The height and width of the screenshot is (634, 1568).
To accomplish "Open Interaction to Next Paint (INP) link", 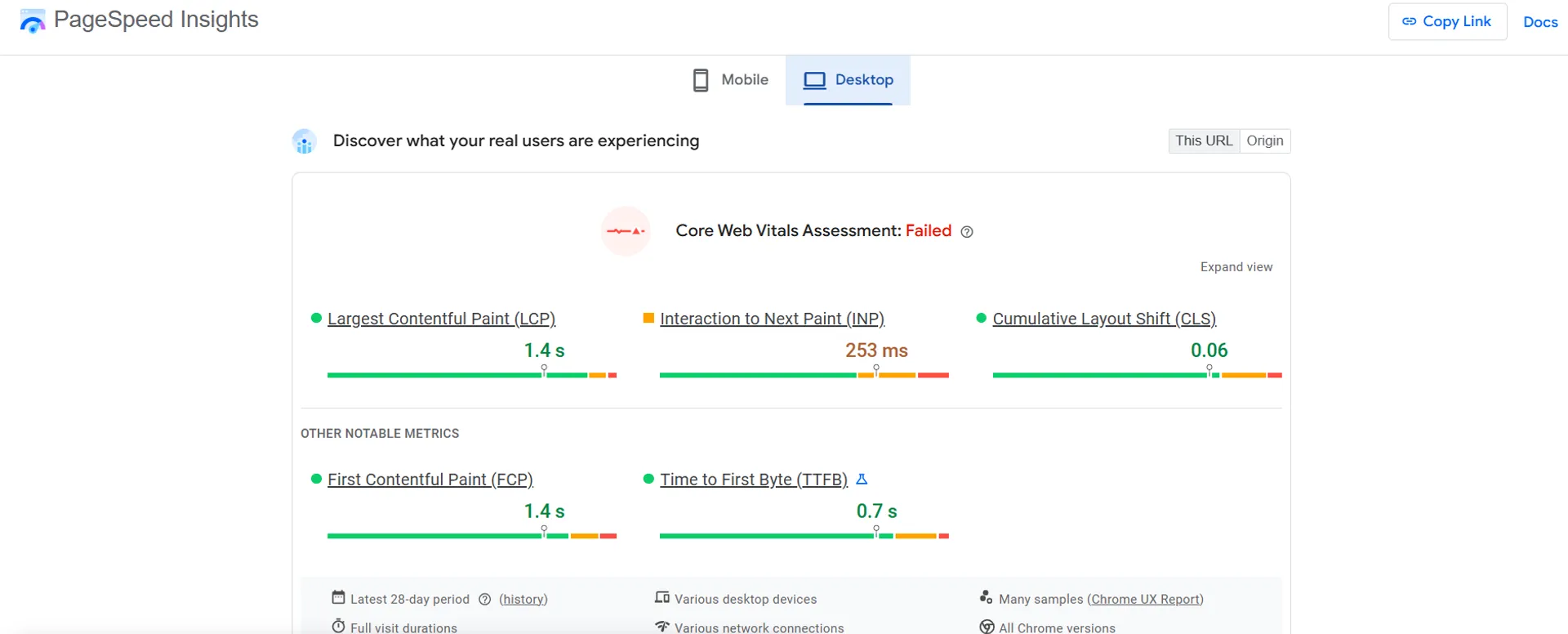I will pyautogui.click(x=772, y=319).
